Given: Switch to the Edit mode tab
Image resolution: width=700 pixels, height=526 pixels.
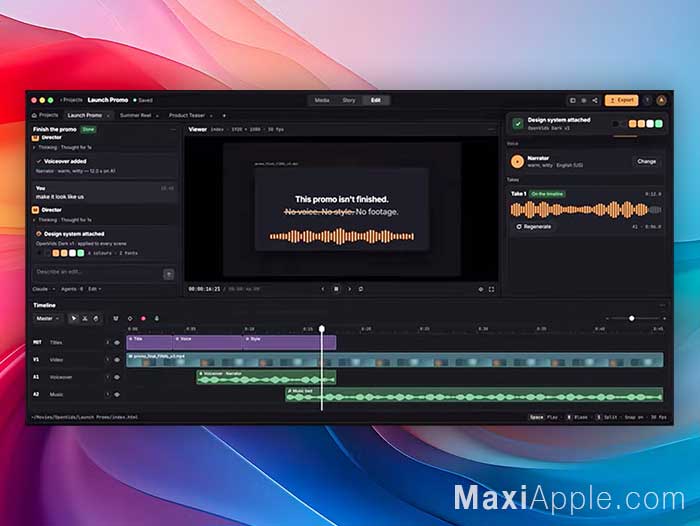Looking at the screenshot, I should click(375, 100).
